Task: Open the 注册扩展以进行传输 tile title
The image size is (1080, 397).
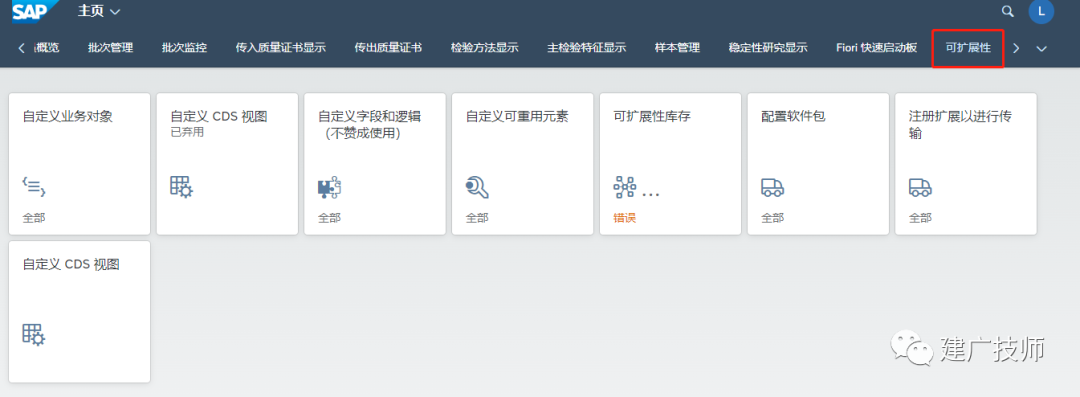Action: (x=959, y=125)
